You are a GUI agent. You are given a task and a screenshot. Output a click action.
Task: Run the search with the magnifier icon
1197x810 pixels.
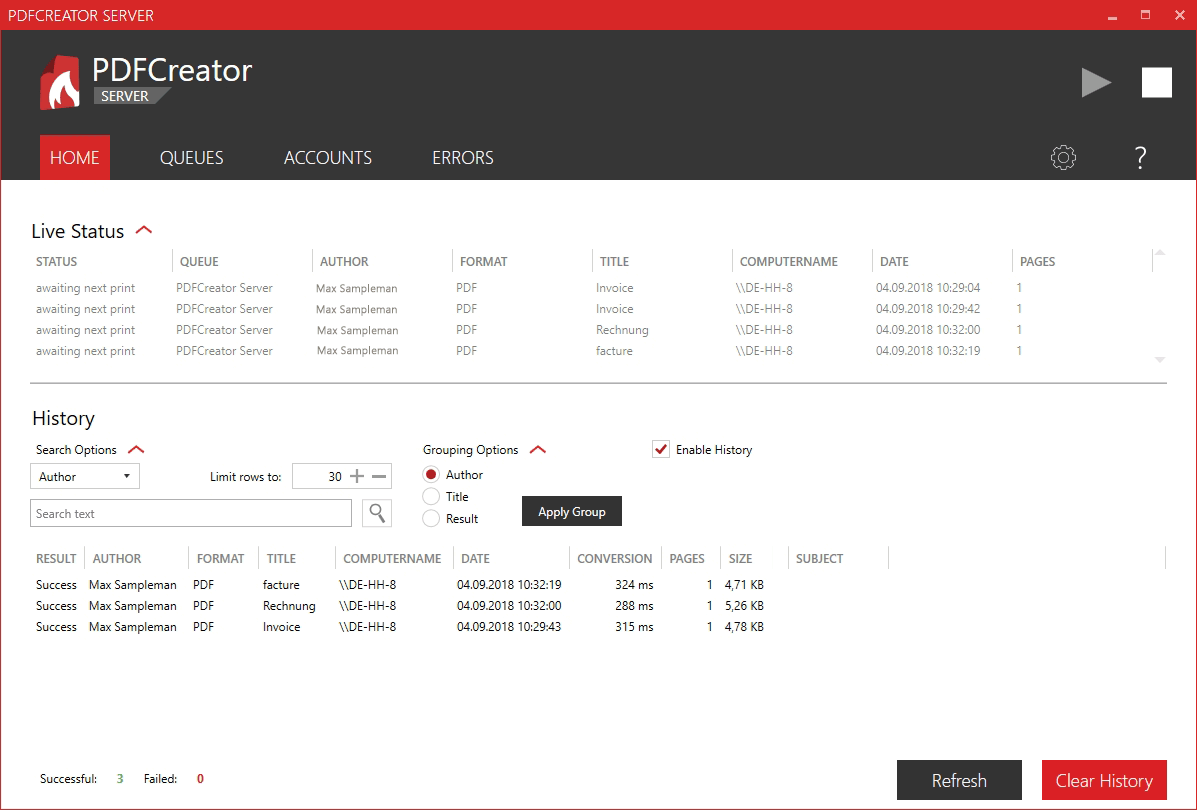376,512
